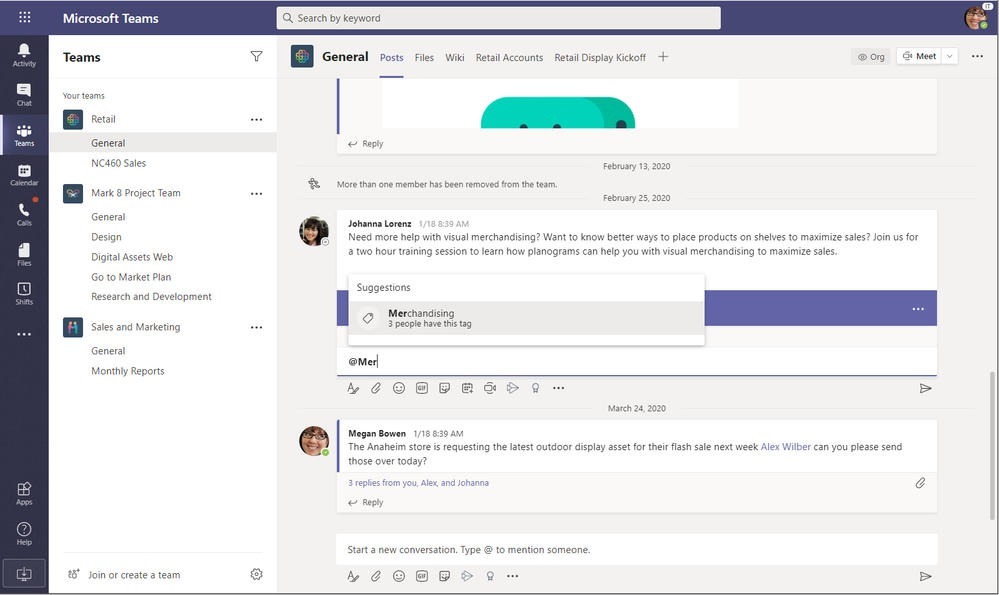This screenshot has width=999, height=595.
Task: Expand 3 replies from you, Alex, and Johanna
Action: (x=418, y=483)
